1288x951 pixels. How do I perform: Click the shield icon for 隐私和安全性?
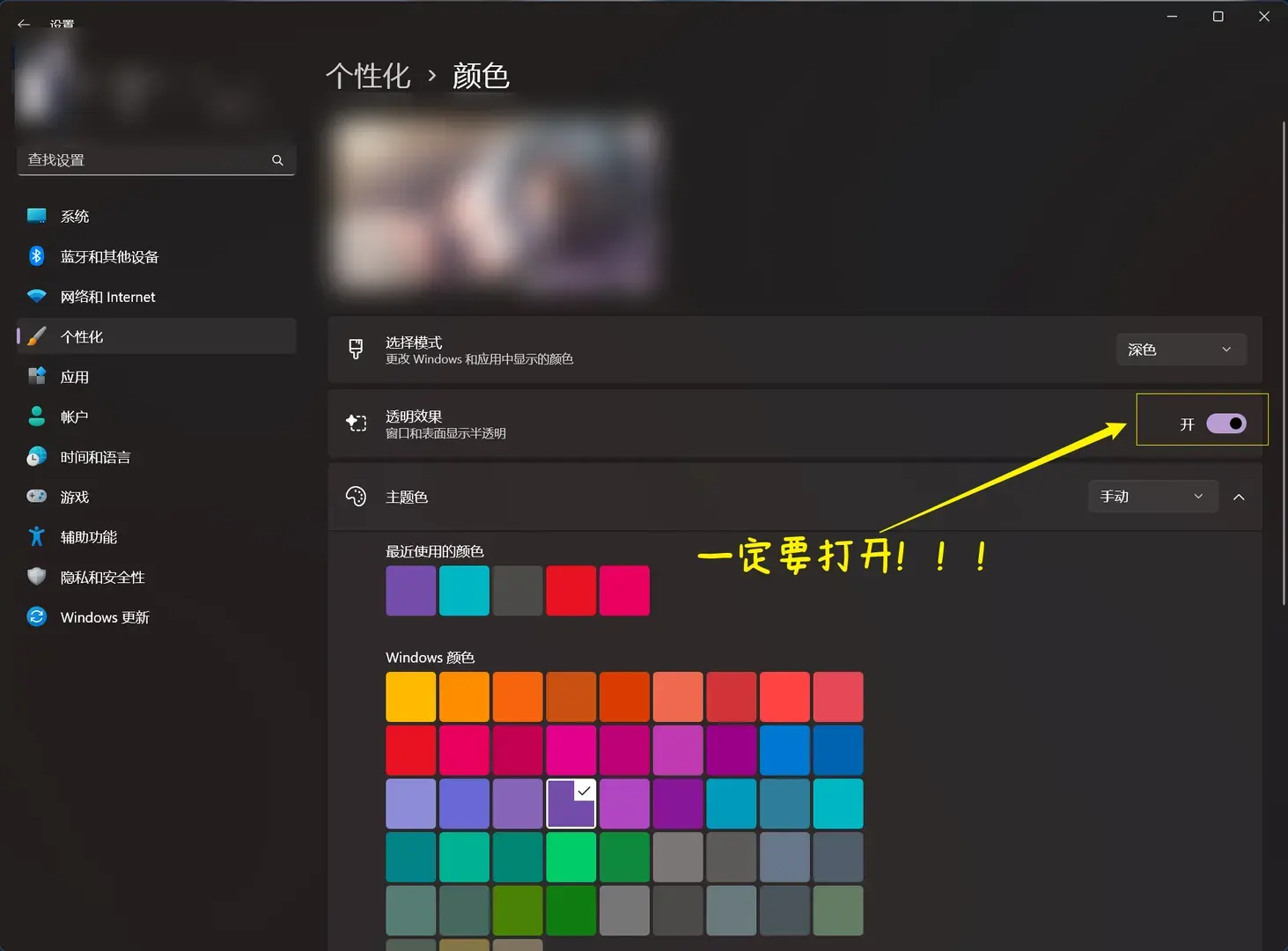36,577
